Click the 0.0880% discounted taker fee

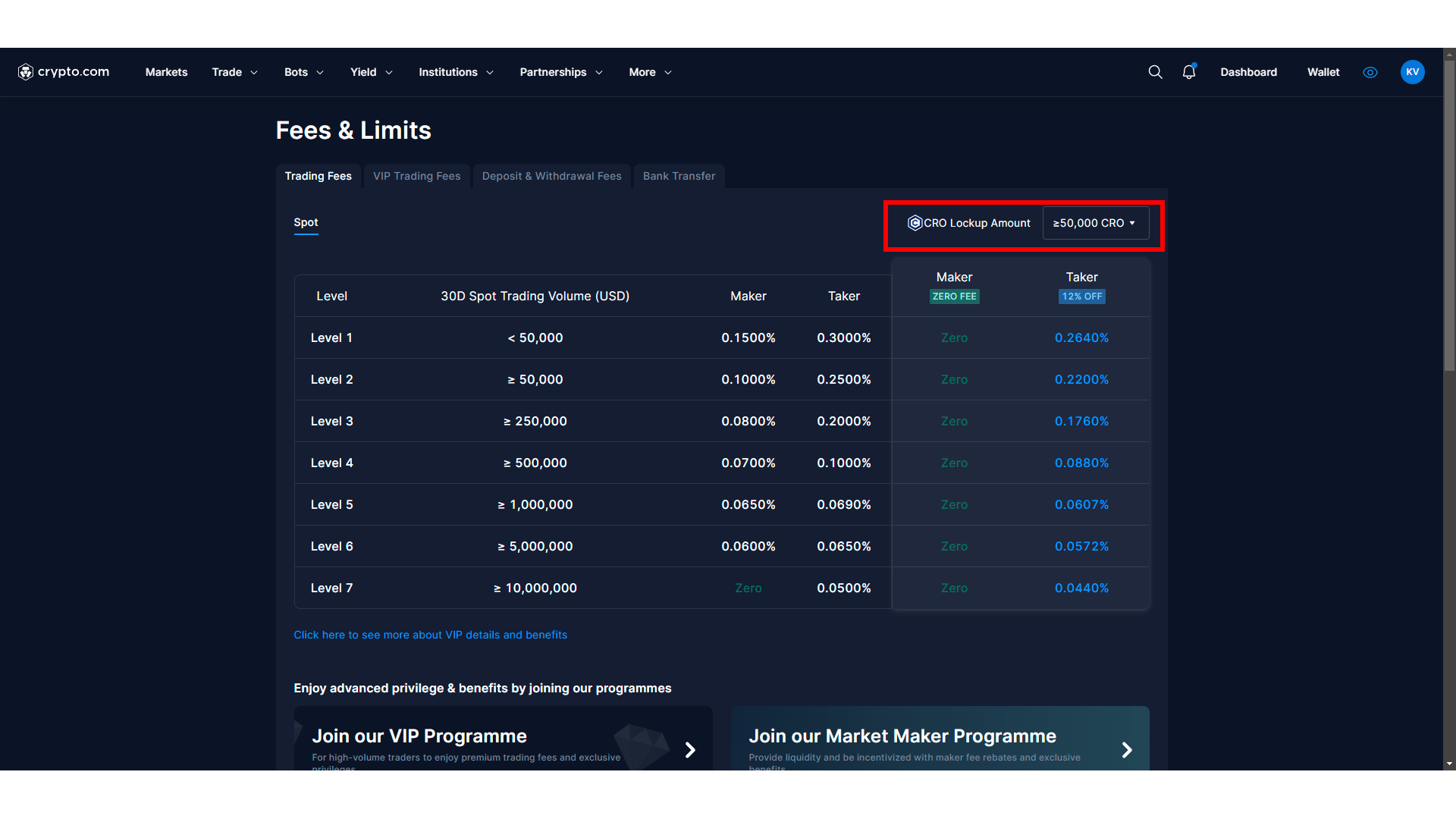(x=1081, y=463)
